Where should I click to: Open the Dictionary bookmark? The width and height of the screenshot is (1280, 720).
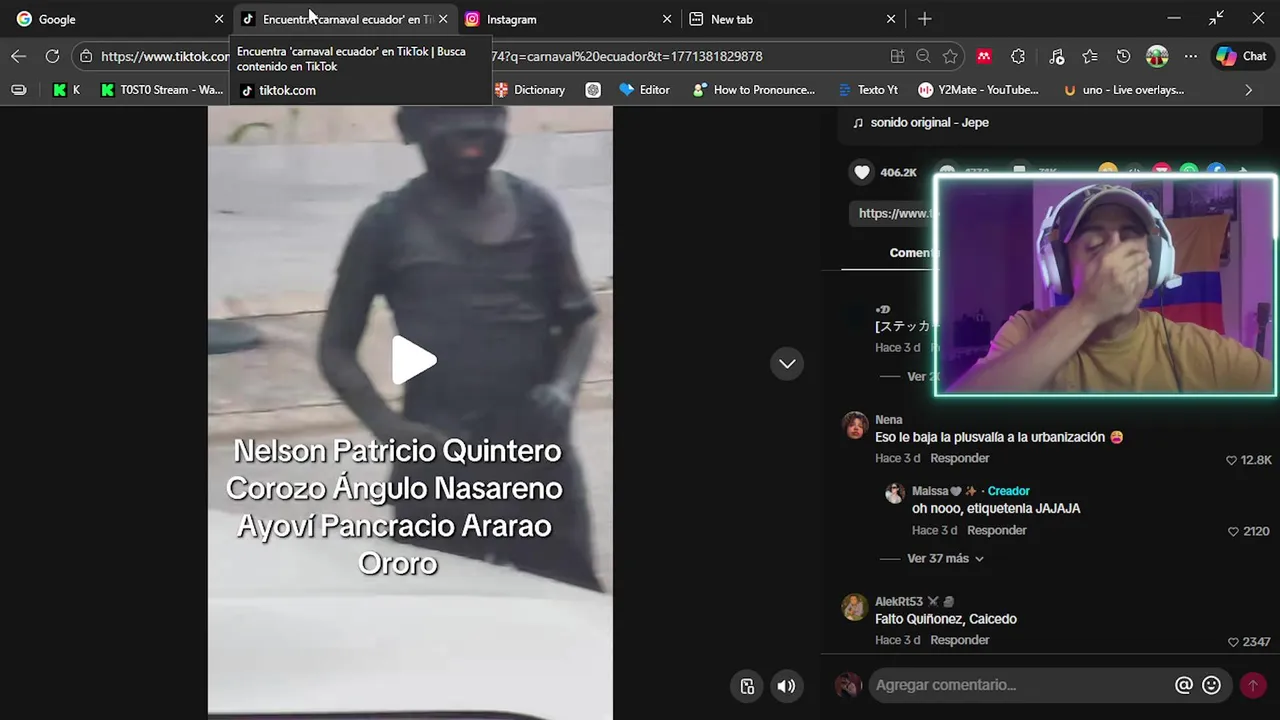click(x=530, y=90)
